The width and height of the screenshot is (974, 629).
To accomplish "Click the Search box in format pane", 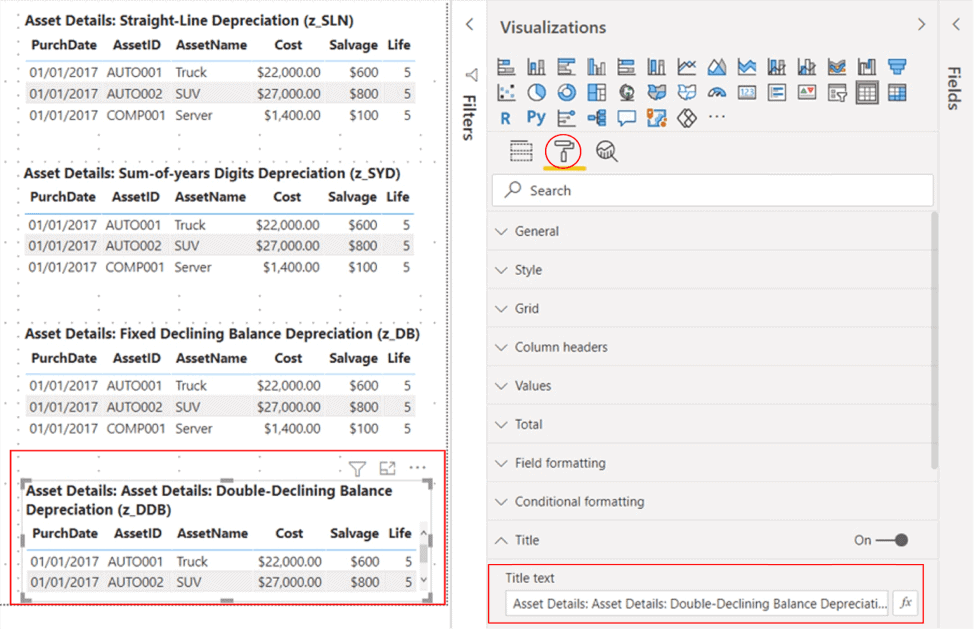I will point(712,190).
